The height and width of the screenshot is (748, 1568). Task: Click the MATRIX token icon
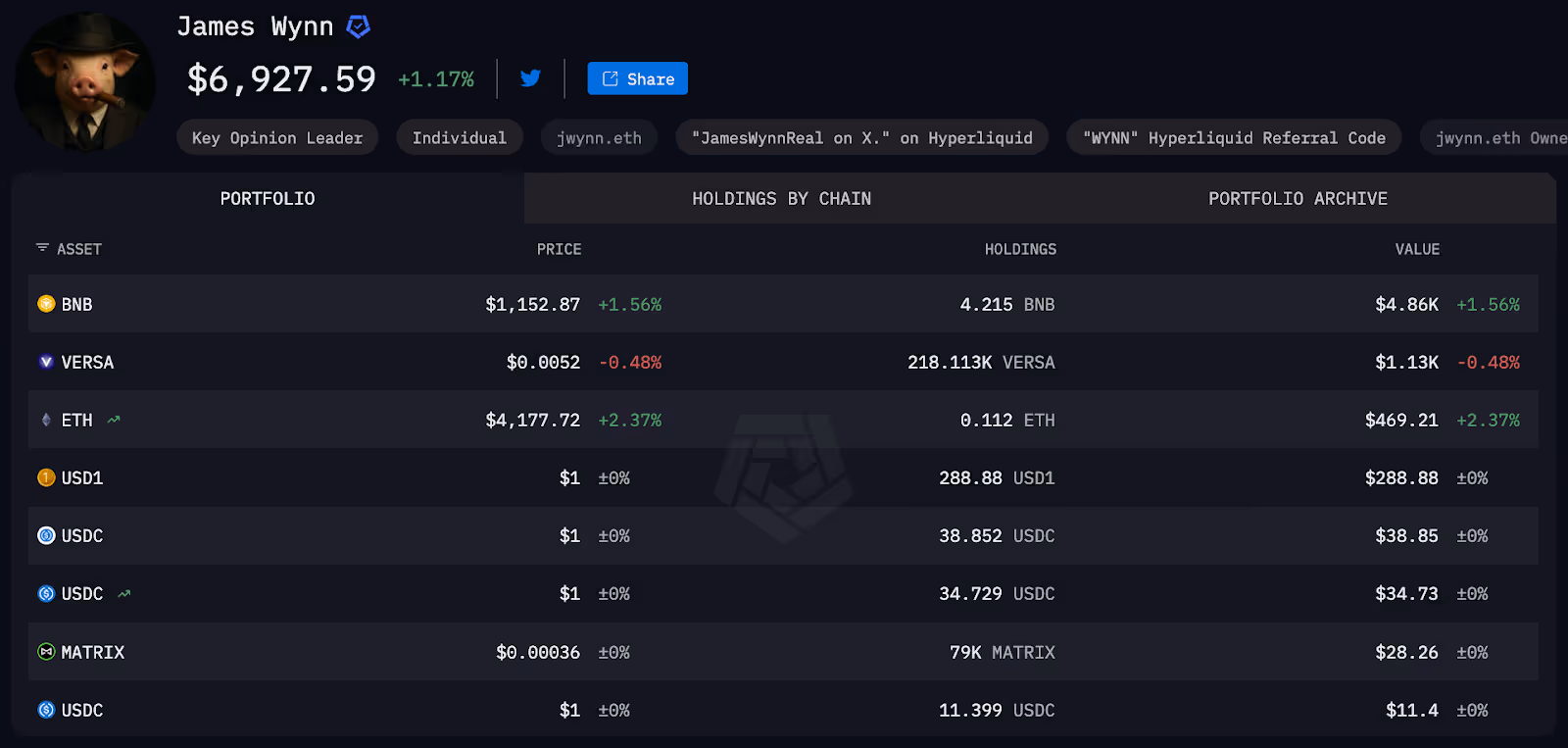click(46, 651)
